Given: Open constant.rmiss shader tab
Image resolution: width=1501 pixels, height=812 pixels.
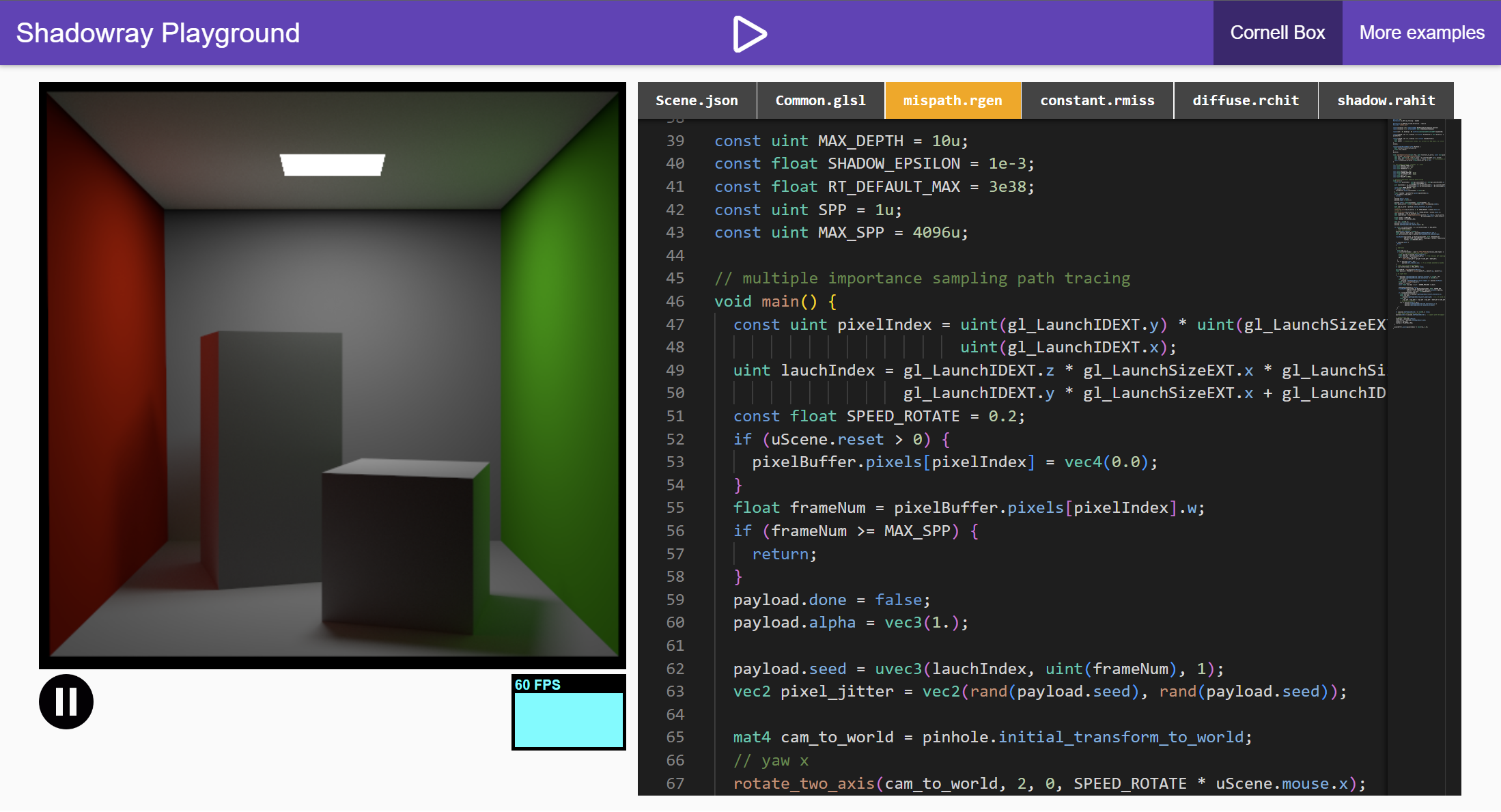Looking at the screenshot, I should [1097, 100].
